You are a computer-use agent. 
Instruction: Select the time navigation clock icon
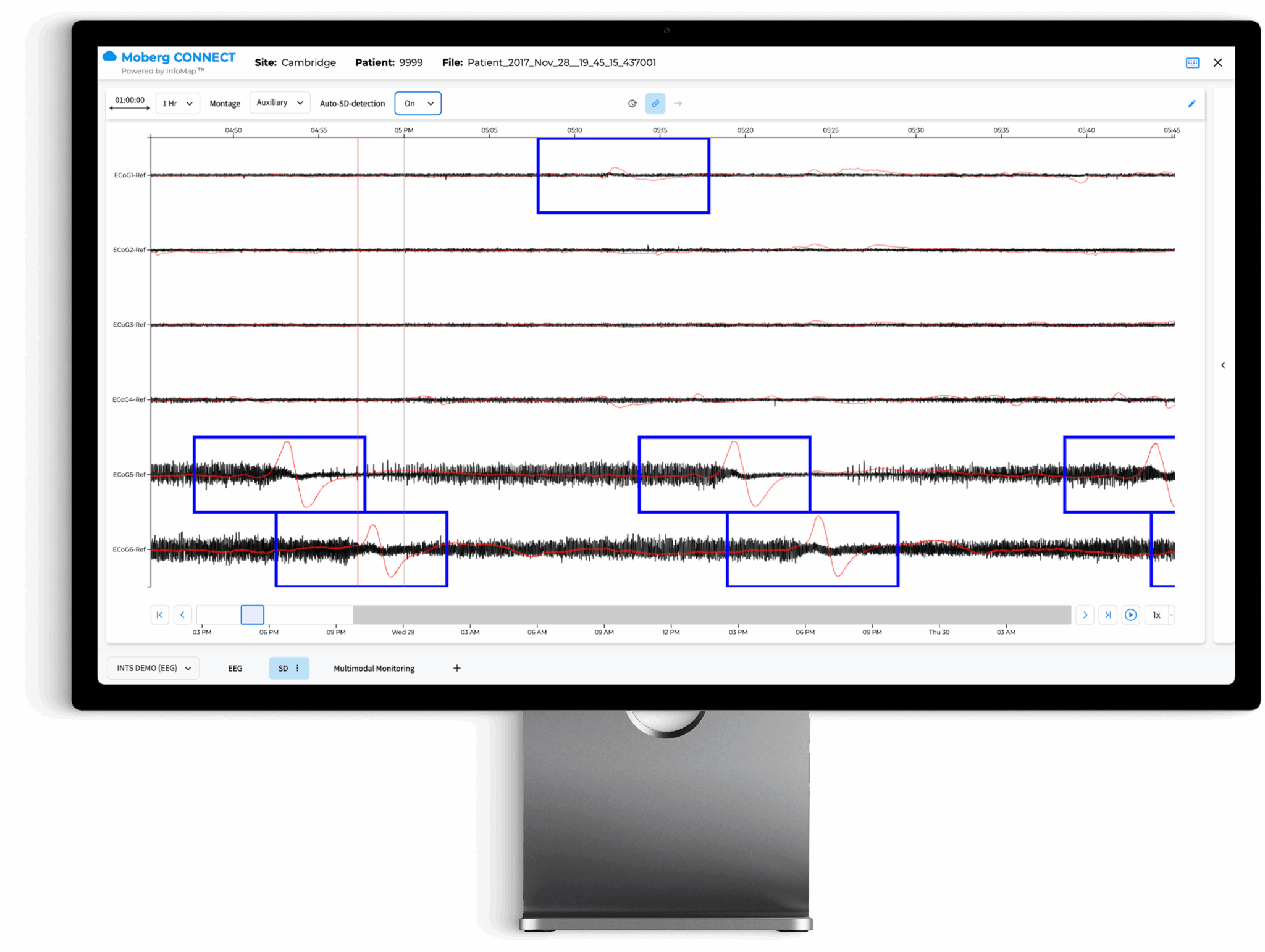(x=632, y=104)
